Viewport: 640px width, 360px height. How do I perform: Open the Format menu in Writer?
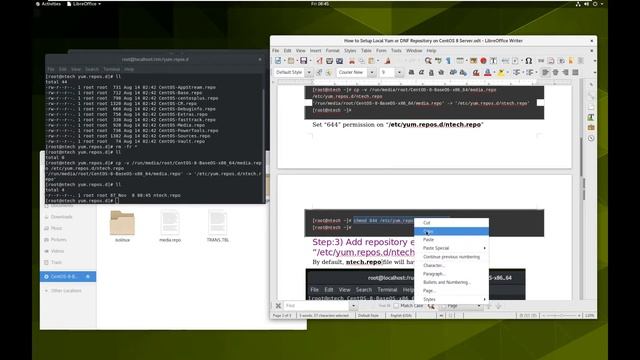tap(332, 51)
